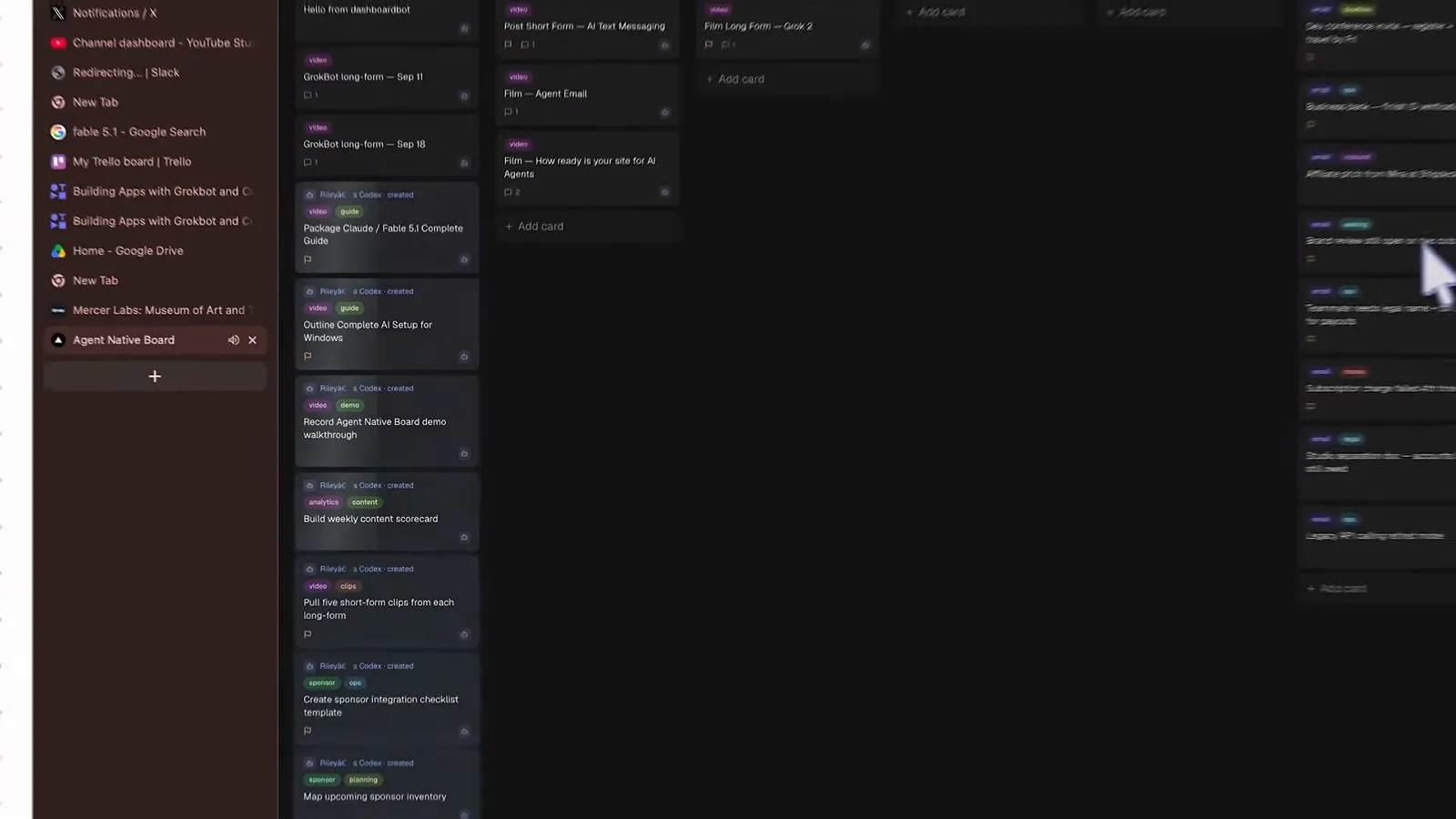1456x819 pixels.
Task: Switch to Mercer Labs Museum tab
Action: coord(155,310)
